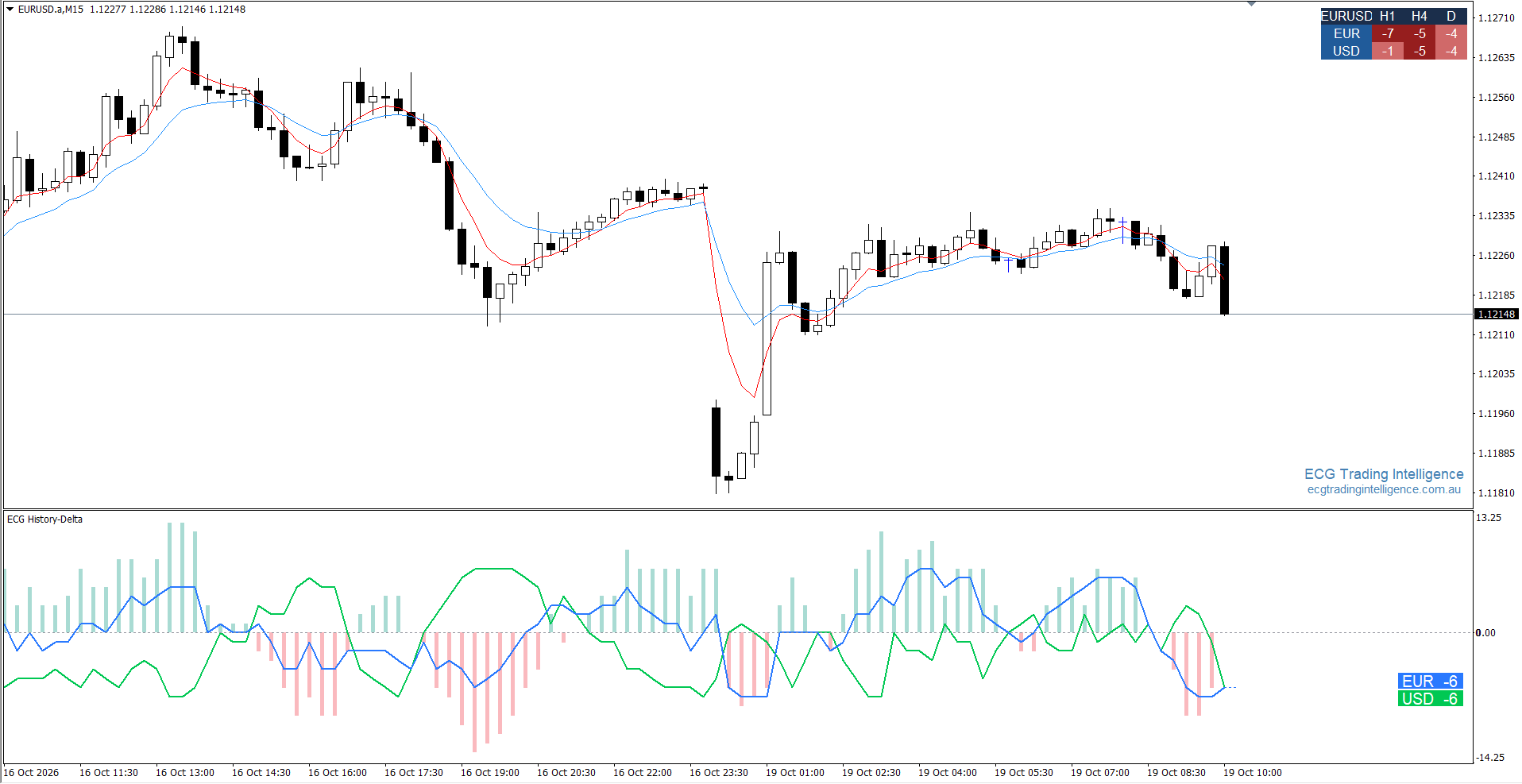
Task: Click the green USD -6 label
Action: (1430, 699)
